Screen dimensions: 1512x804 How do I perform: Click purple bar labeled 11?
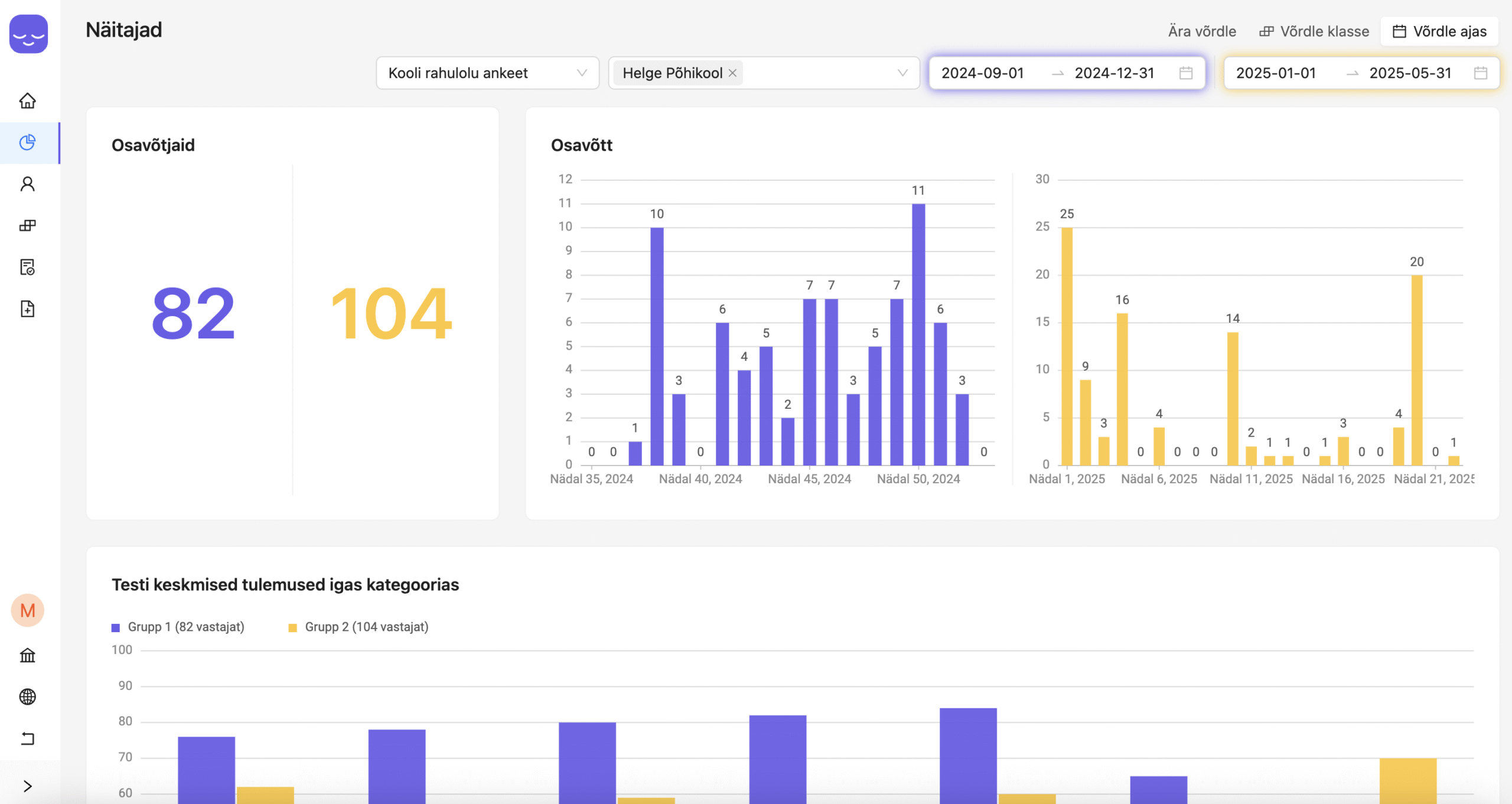(x=918, y=334)
